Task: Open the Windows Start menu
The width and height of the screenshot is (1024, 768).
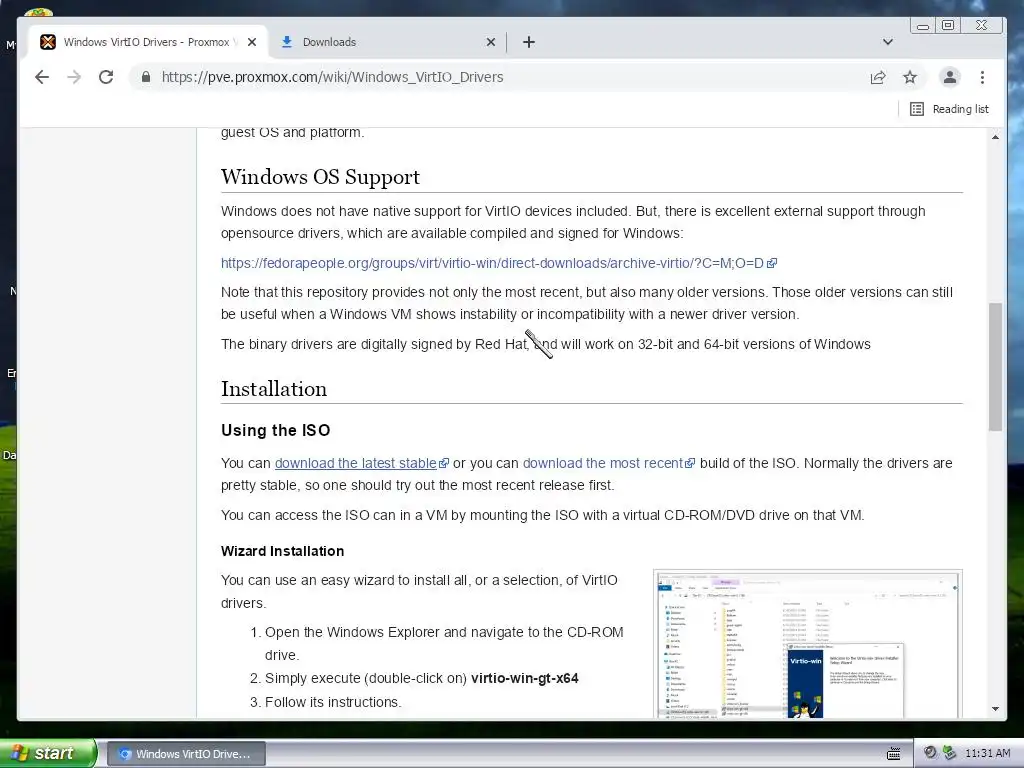Action: (x=47, y=753)
